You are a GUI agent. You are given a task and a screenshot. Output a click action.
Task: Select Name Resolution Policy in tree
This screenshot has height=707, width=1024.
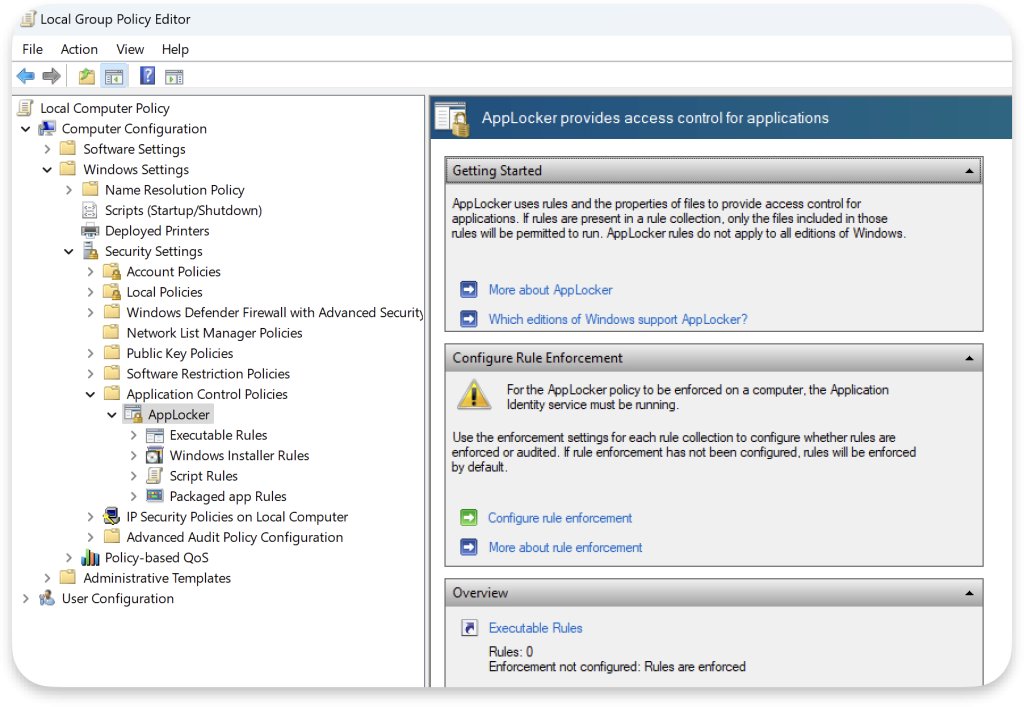point(174,190)
